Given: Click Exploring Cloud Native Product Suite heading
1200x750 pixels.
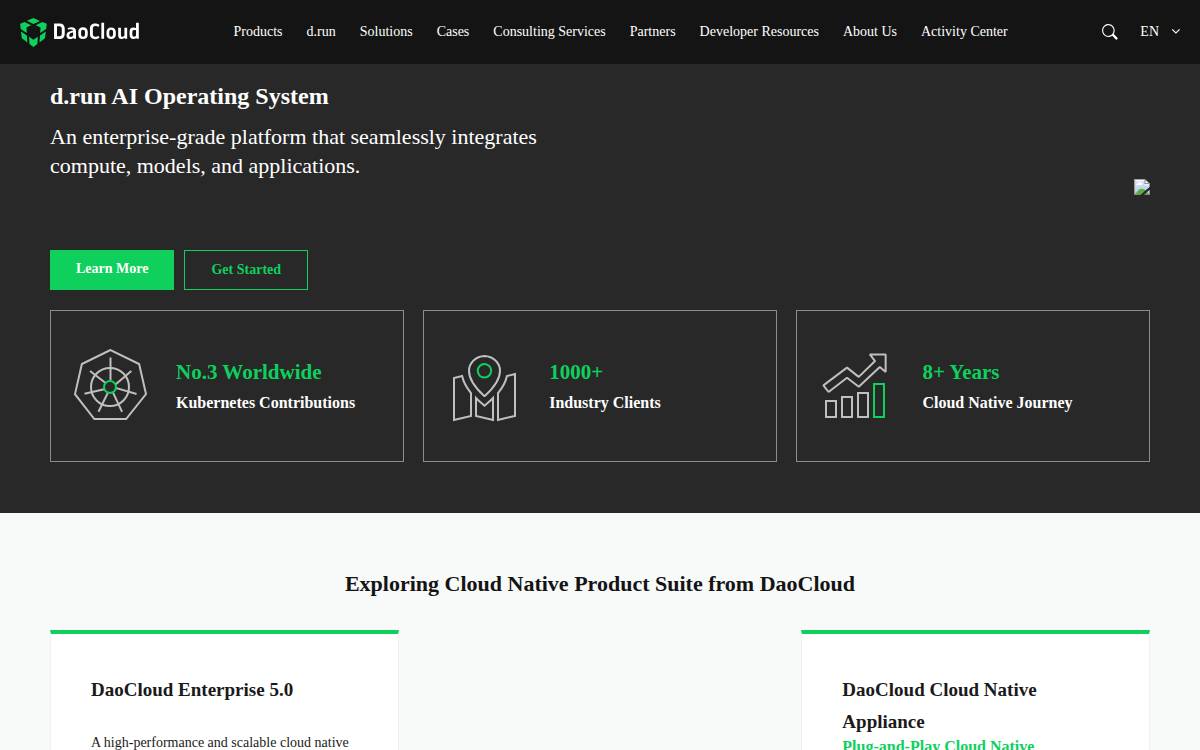Looking at the screenshot, I should pos(600,584).
